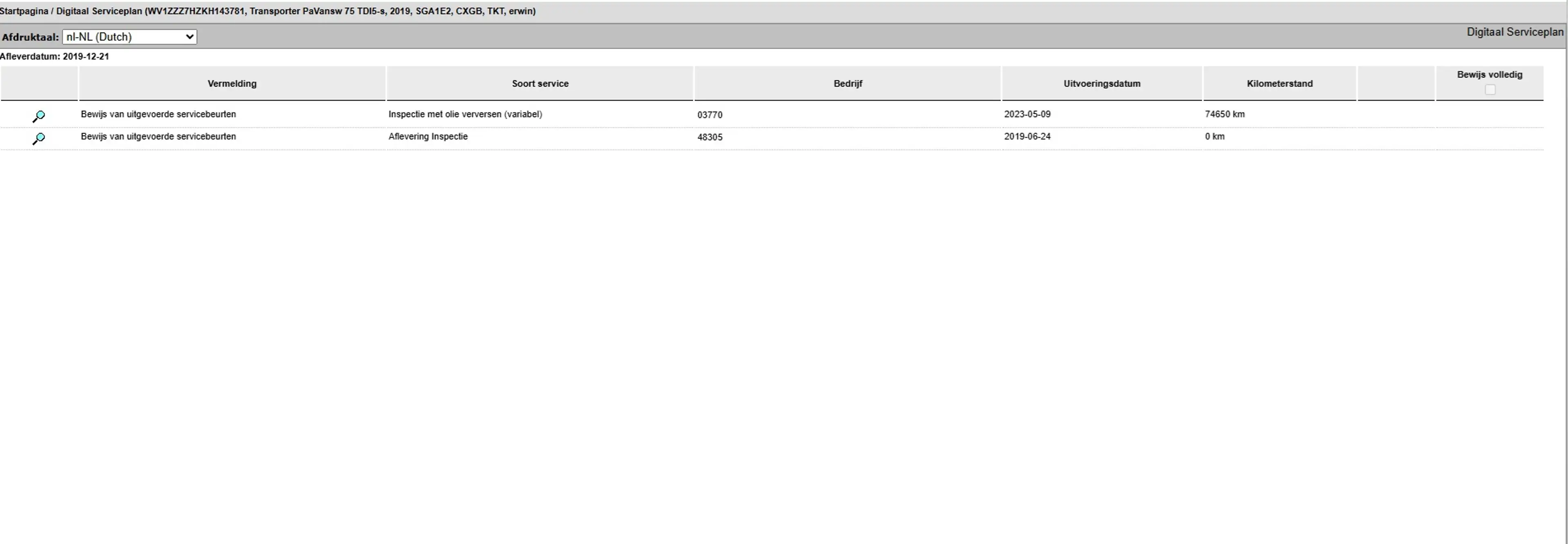Screen dimensions: 1568x544
Task: Click mileage 74650 km
Action: (x=1225, y=114)
